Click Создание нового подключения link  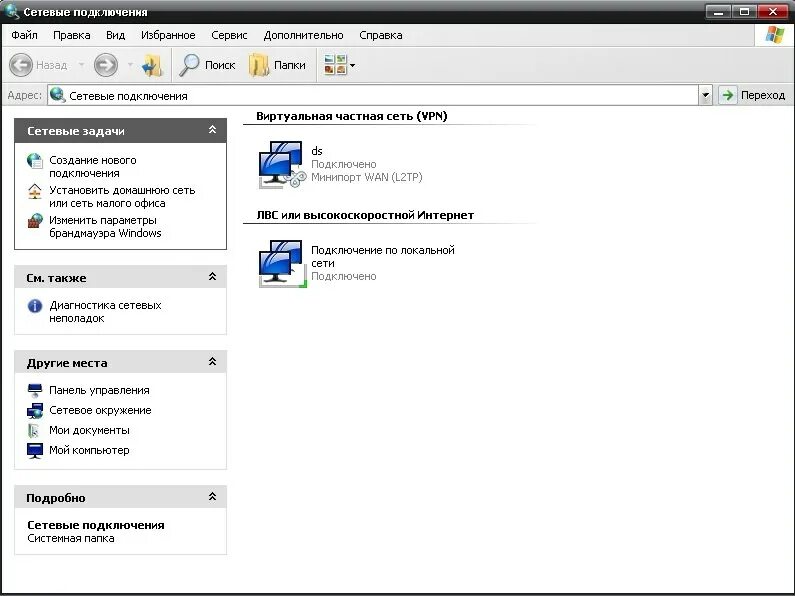[x=93, y=167]
